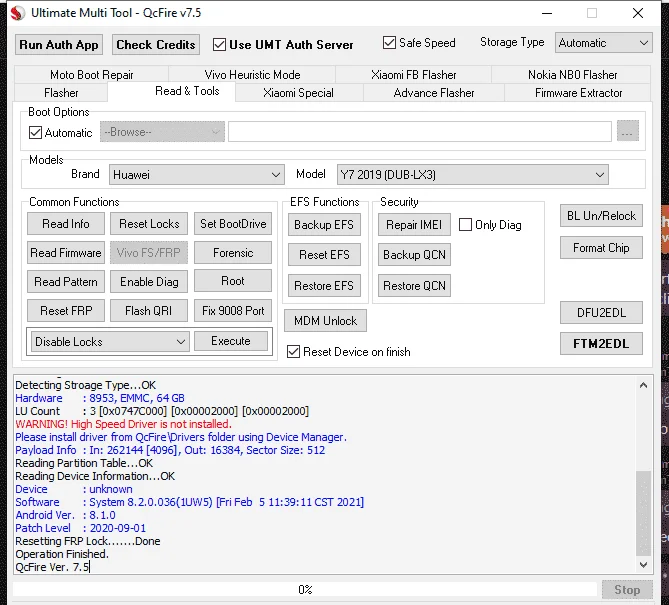The image size is (669, 605).
Task: Click Set BootDrive button
Action: [x=233, y=224]
